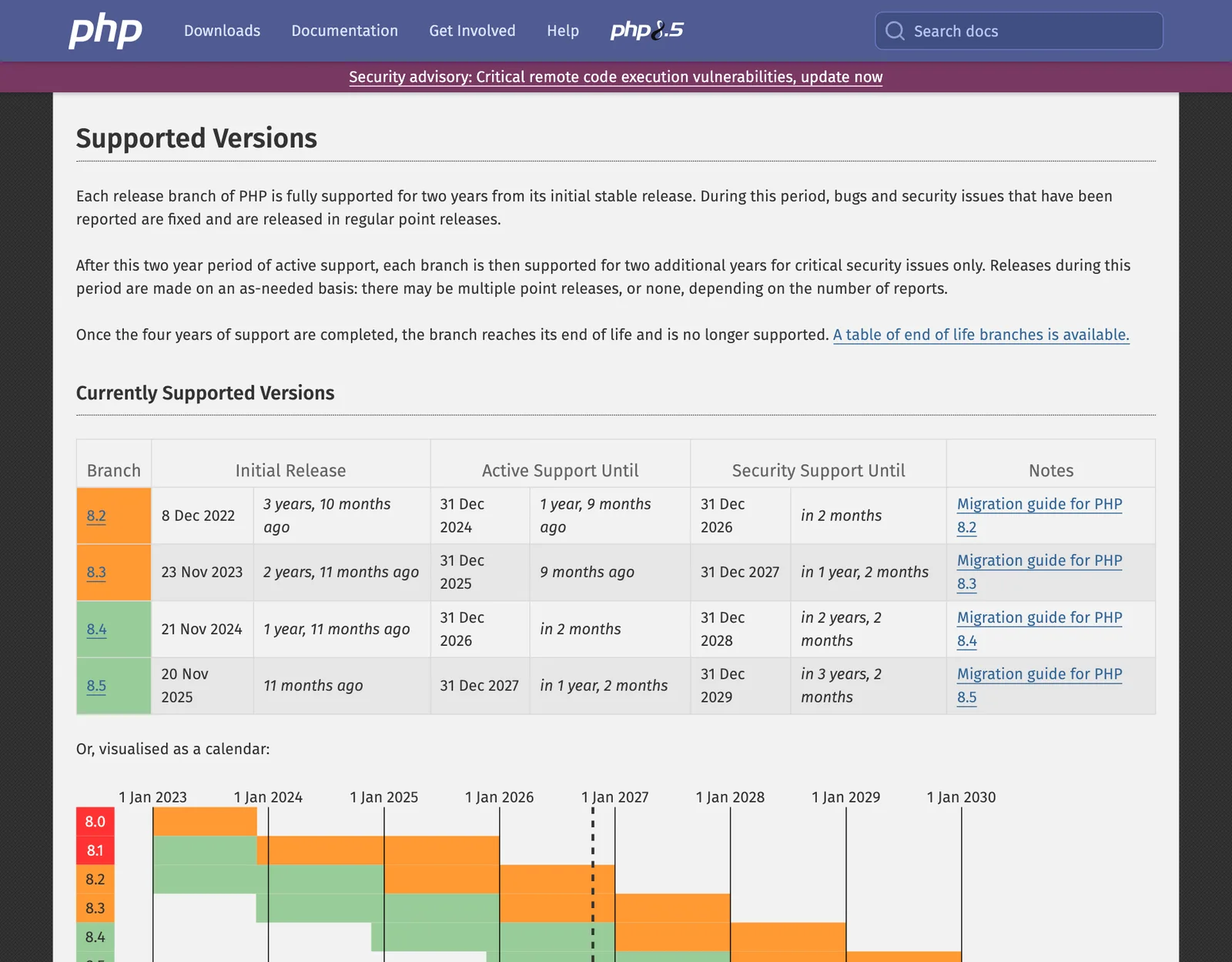Open Migration guide for PHP 8.2

pyautogui.click(x=1039, y=516)
